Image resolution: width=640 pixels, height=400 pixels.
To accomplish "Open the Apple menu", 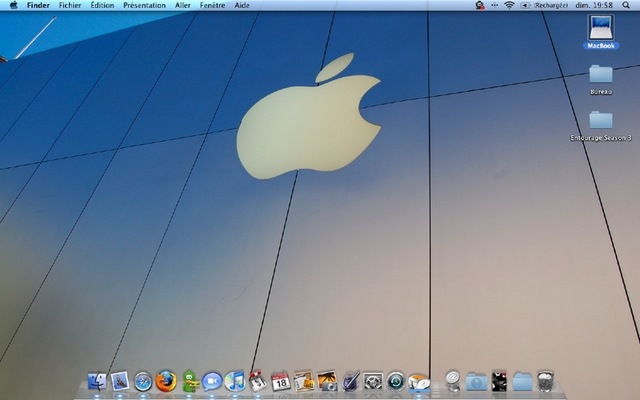I will coord(13,5).
